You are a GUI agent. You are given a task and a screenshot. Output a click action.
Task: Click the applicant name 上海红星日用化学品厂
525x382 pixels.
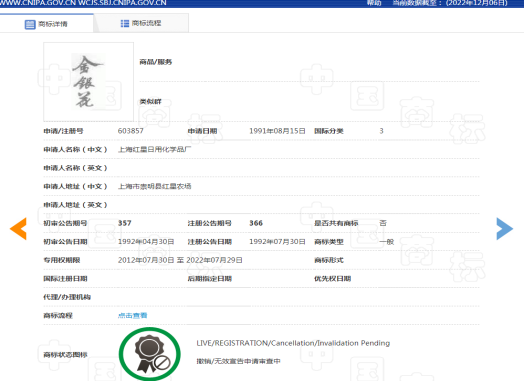(155, 149)
